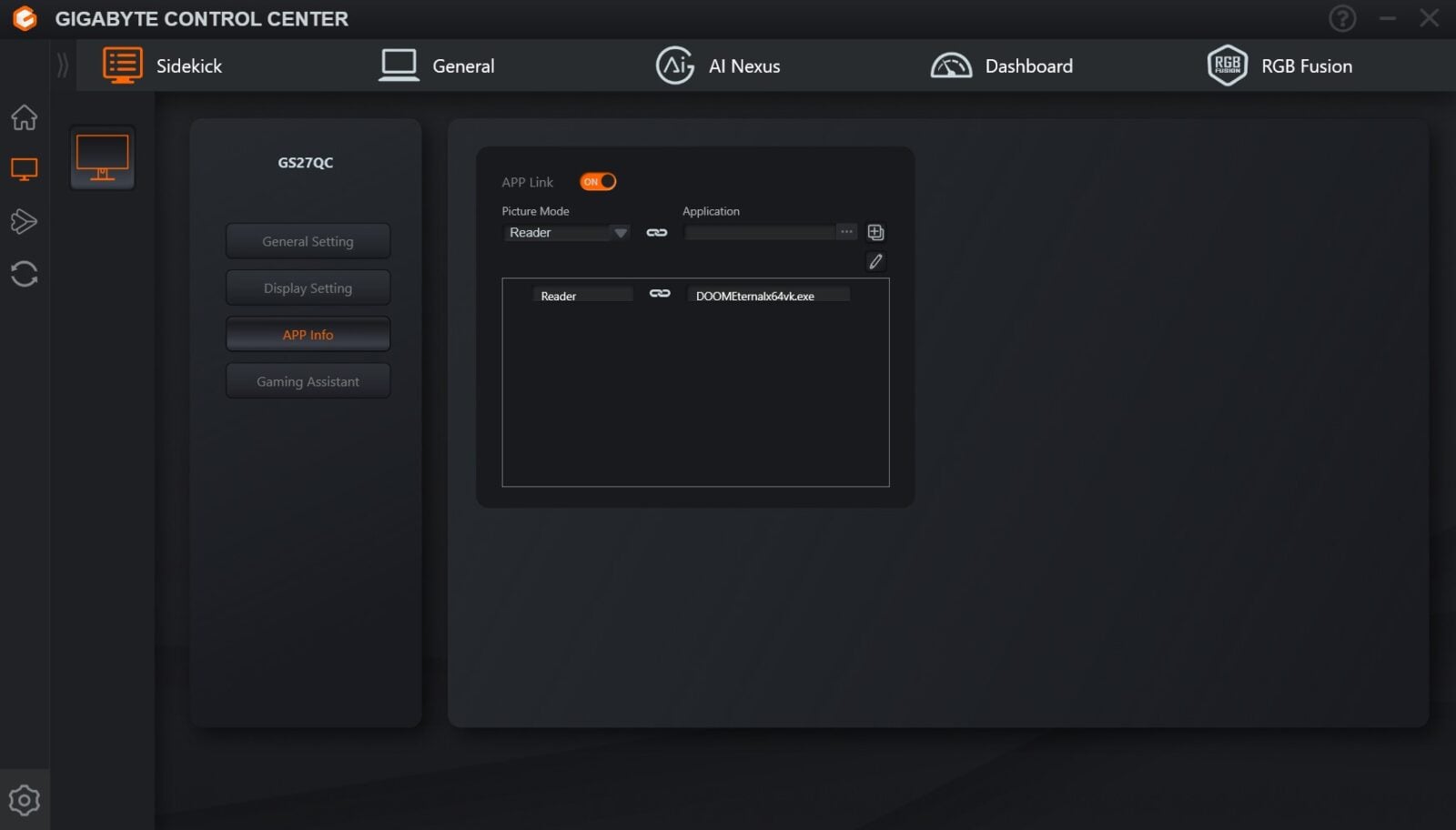Click the help question mark icon
Viewport: 1456px width, 830px height.
tap(1341, 18)
